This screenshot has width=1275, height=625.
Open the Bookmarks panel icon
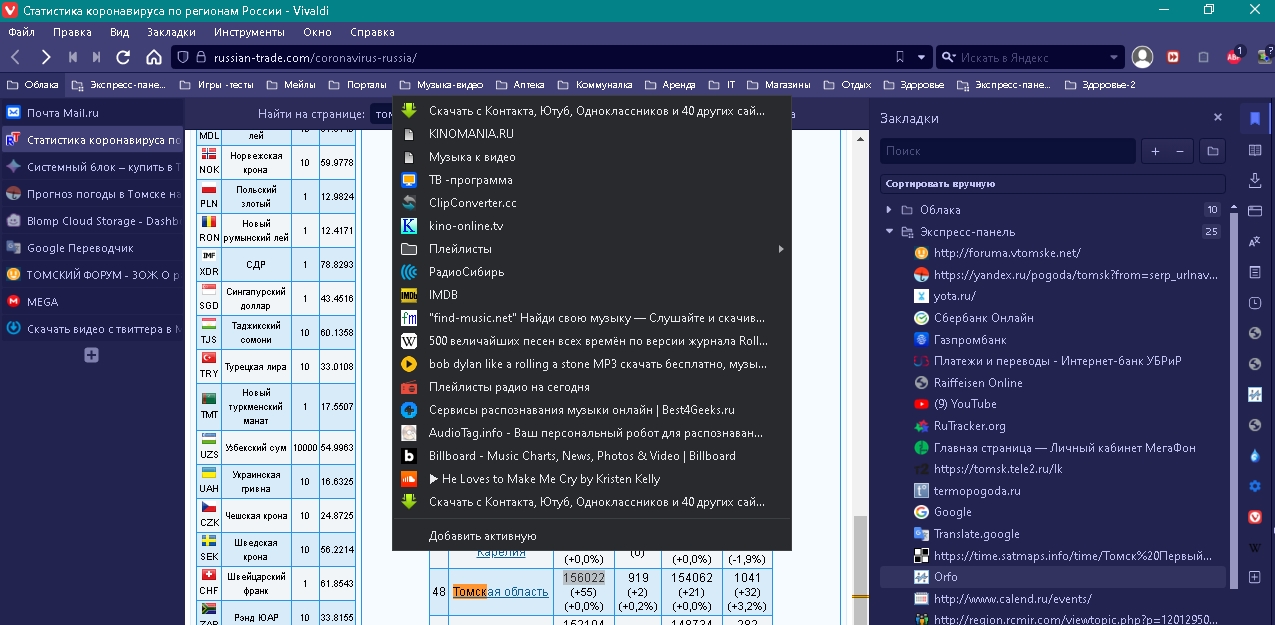[1255, 118]
